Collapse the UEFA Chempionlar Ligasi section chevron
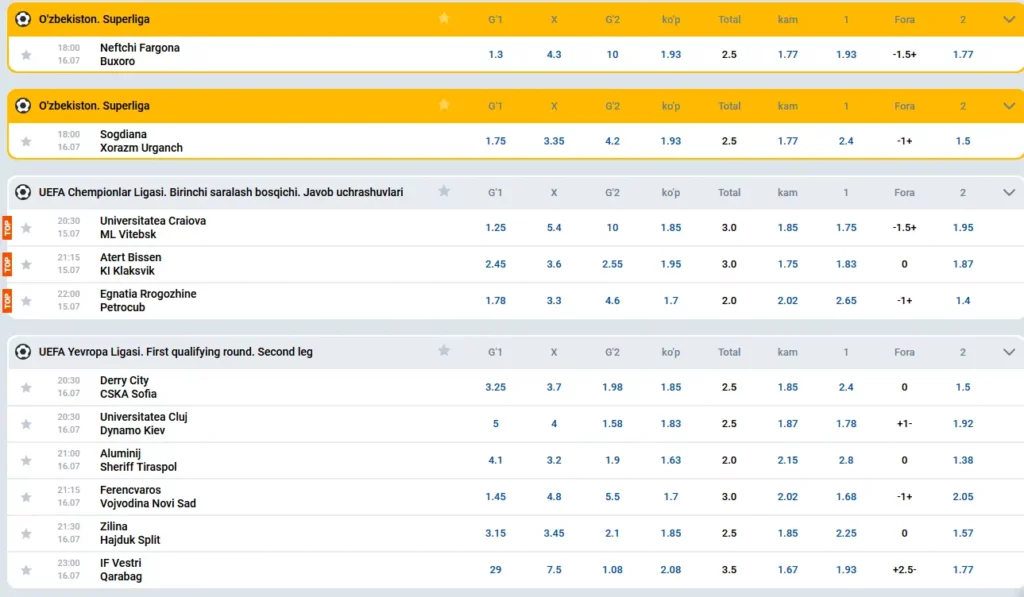Screen dimensions: 1024x597 [x=1009, y=192]
